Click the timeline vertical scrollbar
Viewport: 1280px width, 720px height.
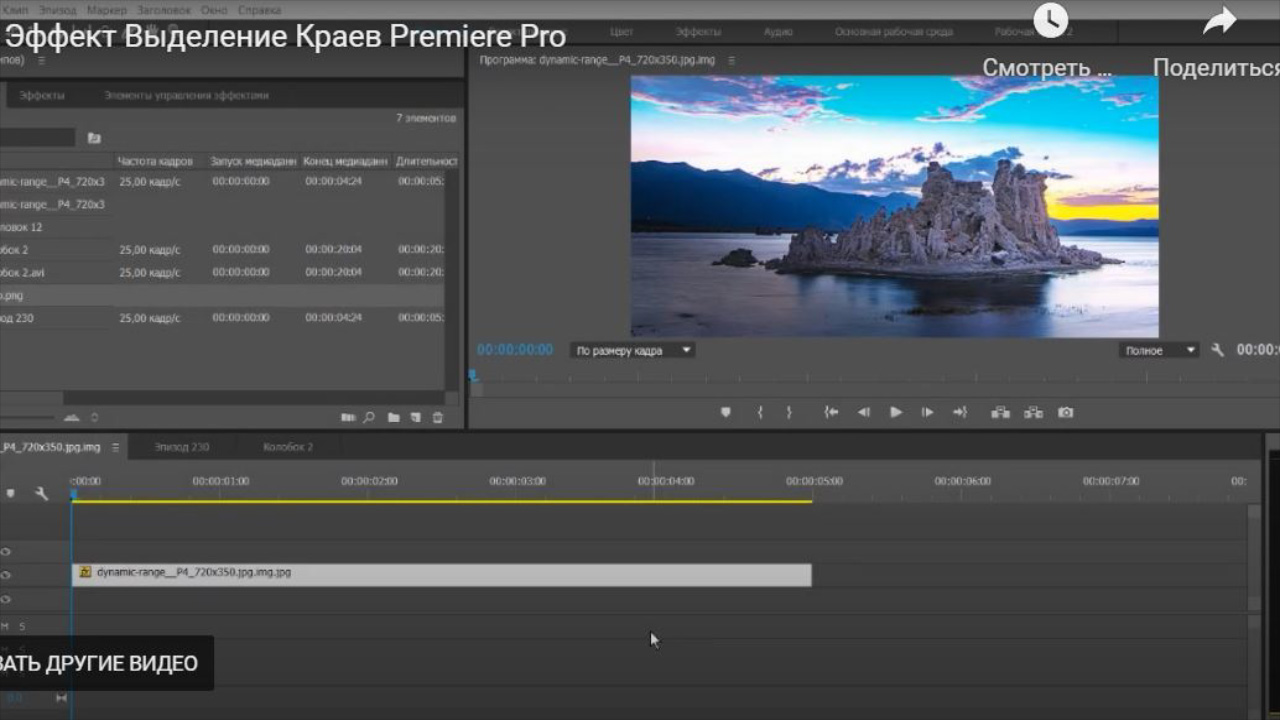tap(1254, 558)
